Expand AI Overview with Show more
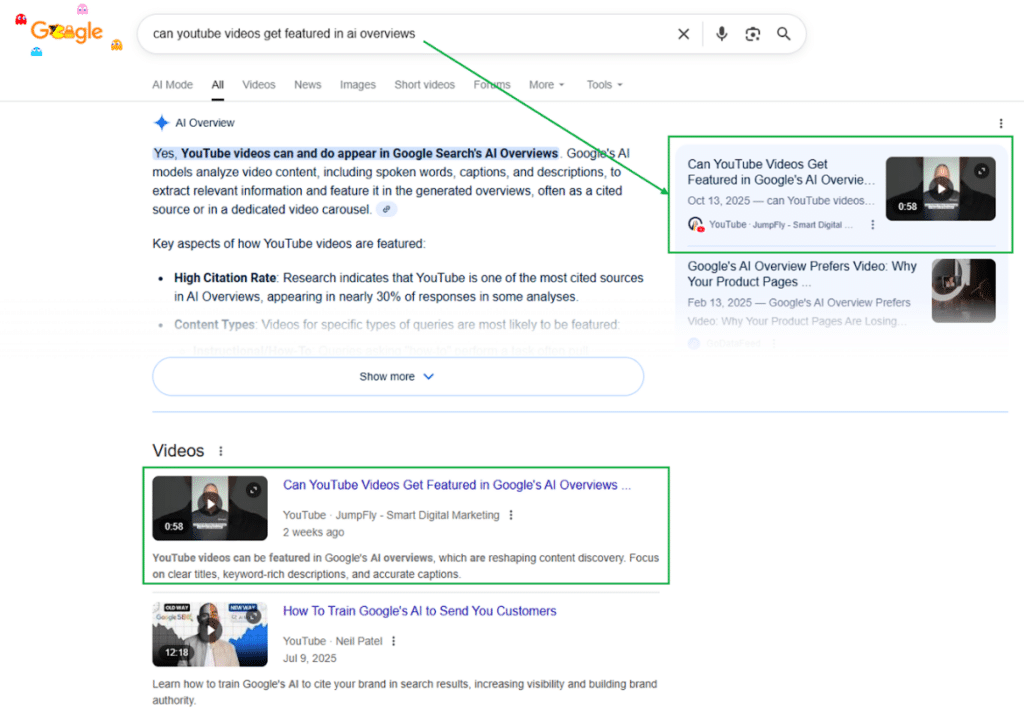The width and height of the screenshot is (1024, 710). pyautogui.click(x=397, y=377)
